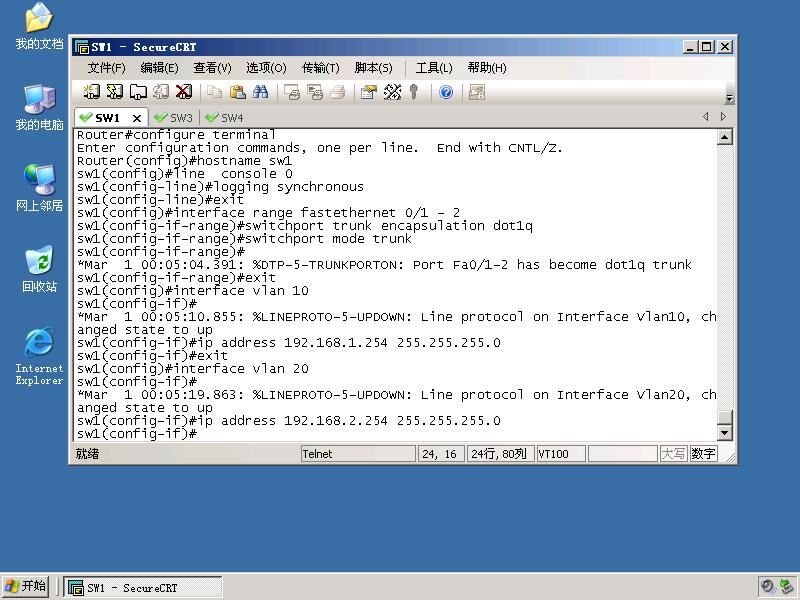The width and height of the screenshot is (800, 600).
Task: Open Session Options toolbar icon
Action: point(368,92)
